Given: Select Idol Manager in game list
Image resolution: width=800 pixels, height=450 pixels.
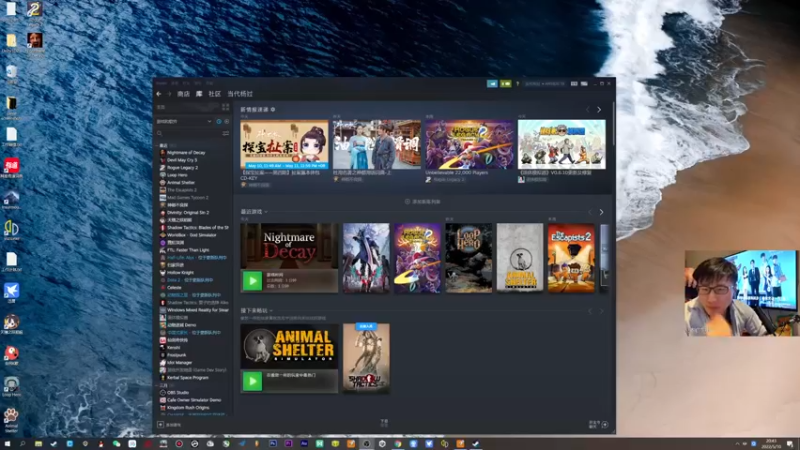Looking at the screenshot, I should pos(179,363).
